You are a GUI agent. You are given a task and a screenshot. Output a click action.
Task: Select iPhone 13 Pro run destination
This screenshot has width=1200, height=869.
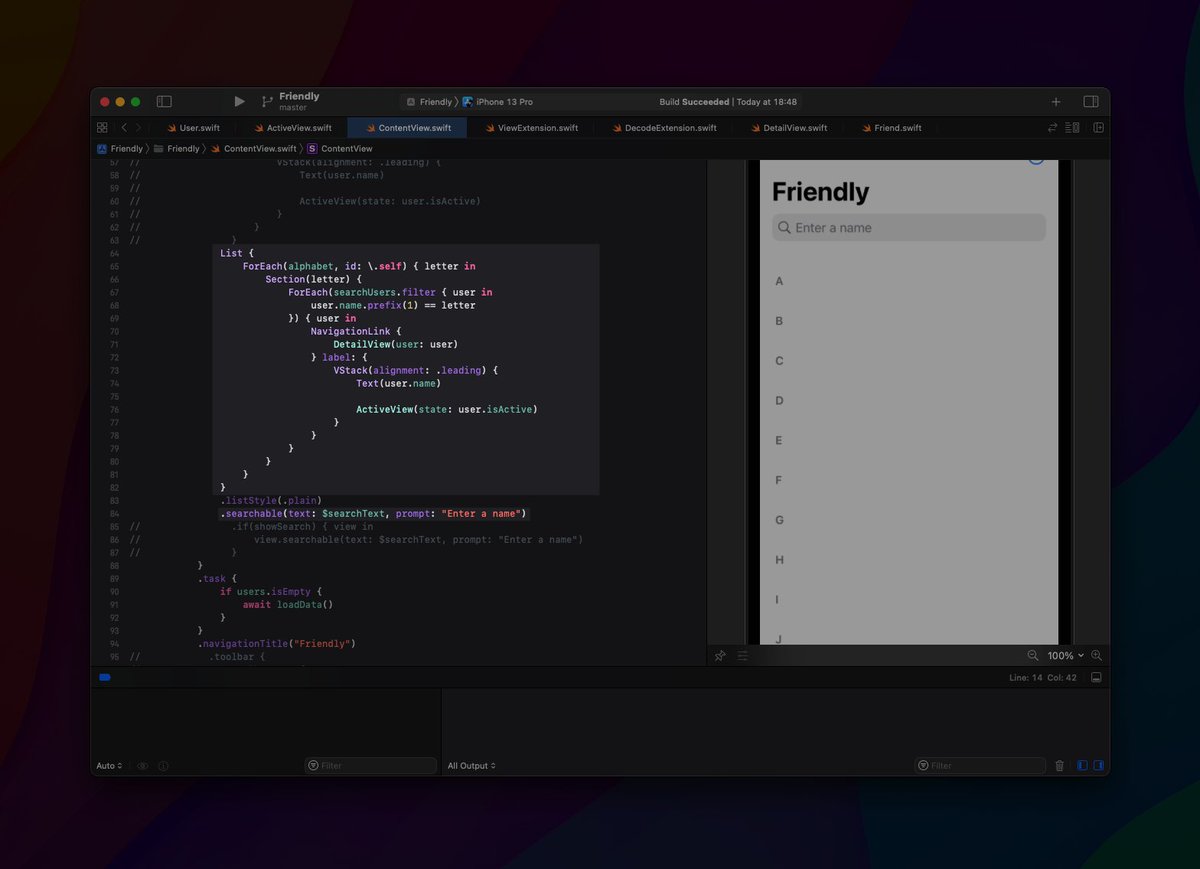tap(503, 102)
